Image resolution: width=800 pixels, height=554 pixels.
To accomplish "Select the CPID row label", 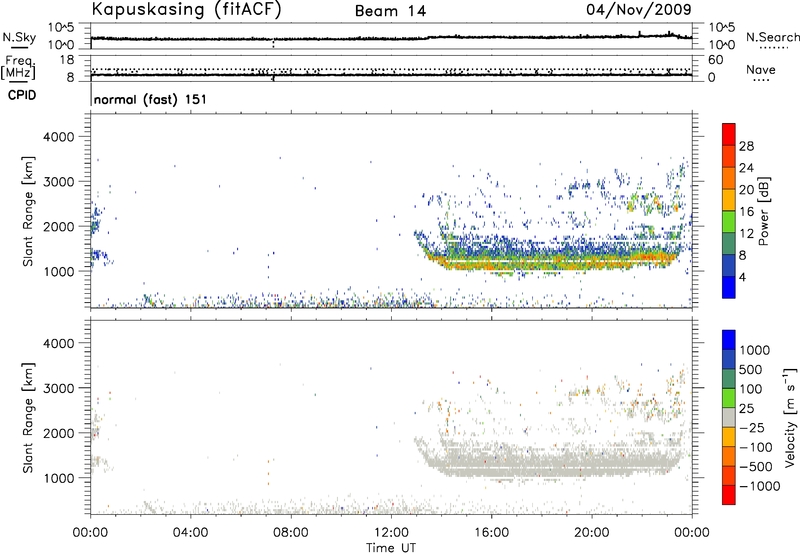I will click(x=22, y=95).
